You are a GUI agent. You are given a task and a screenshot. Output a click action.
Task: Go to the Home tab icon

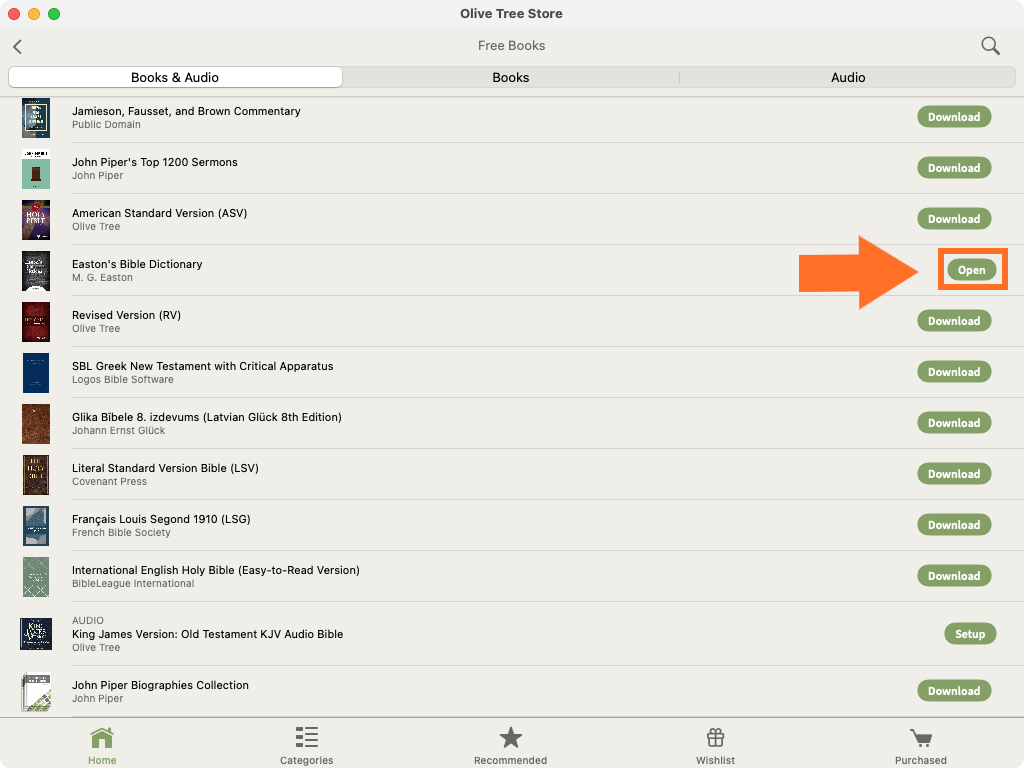102,738
